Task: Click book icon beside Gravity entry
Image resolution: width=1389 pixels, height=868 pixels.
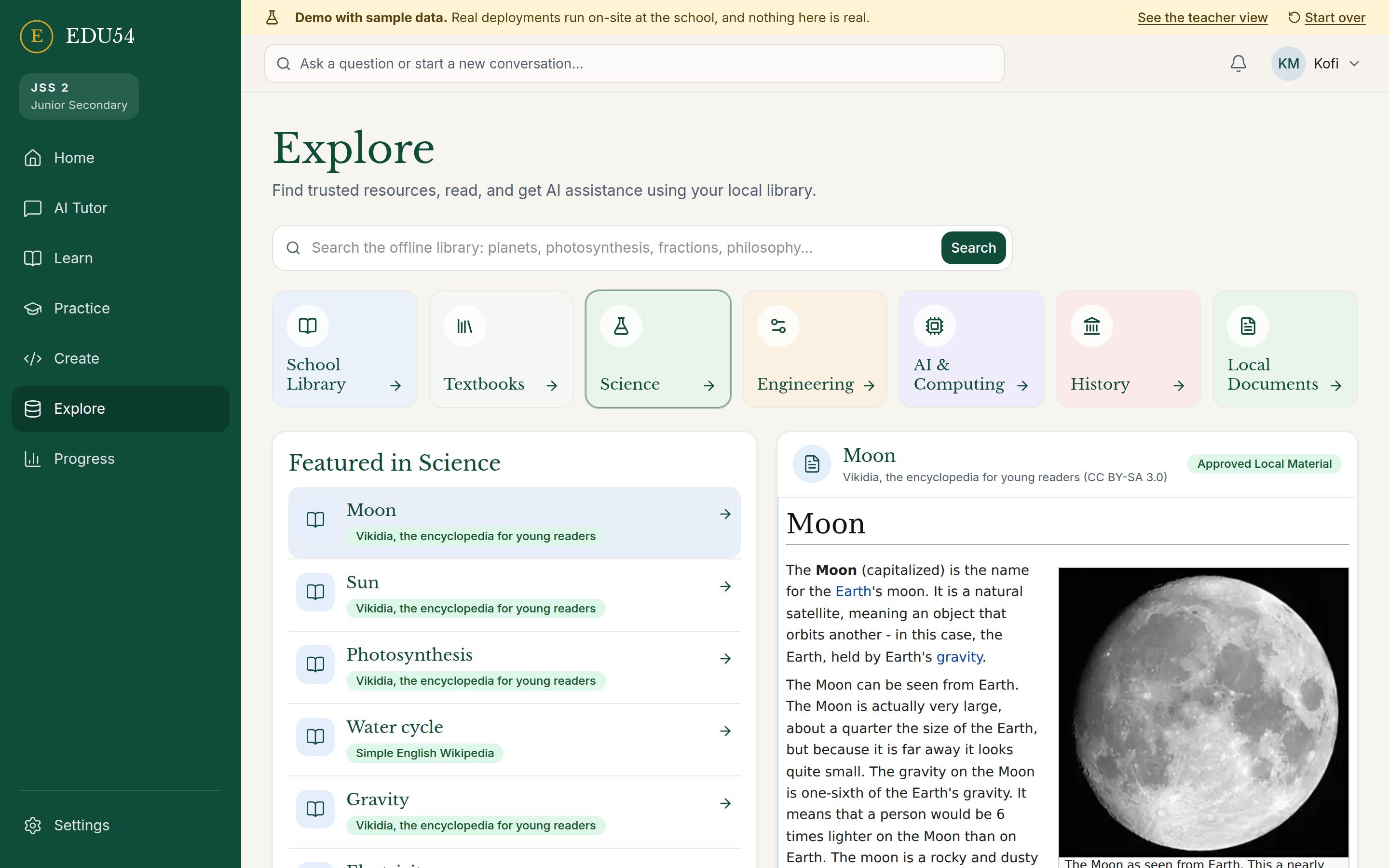Action: [315, 809]
